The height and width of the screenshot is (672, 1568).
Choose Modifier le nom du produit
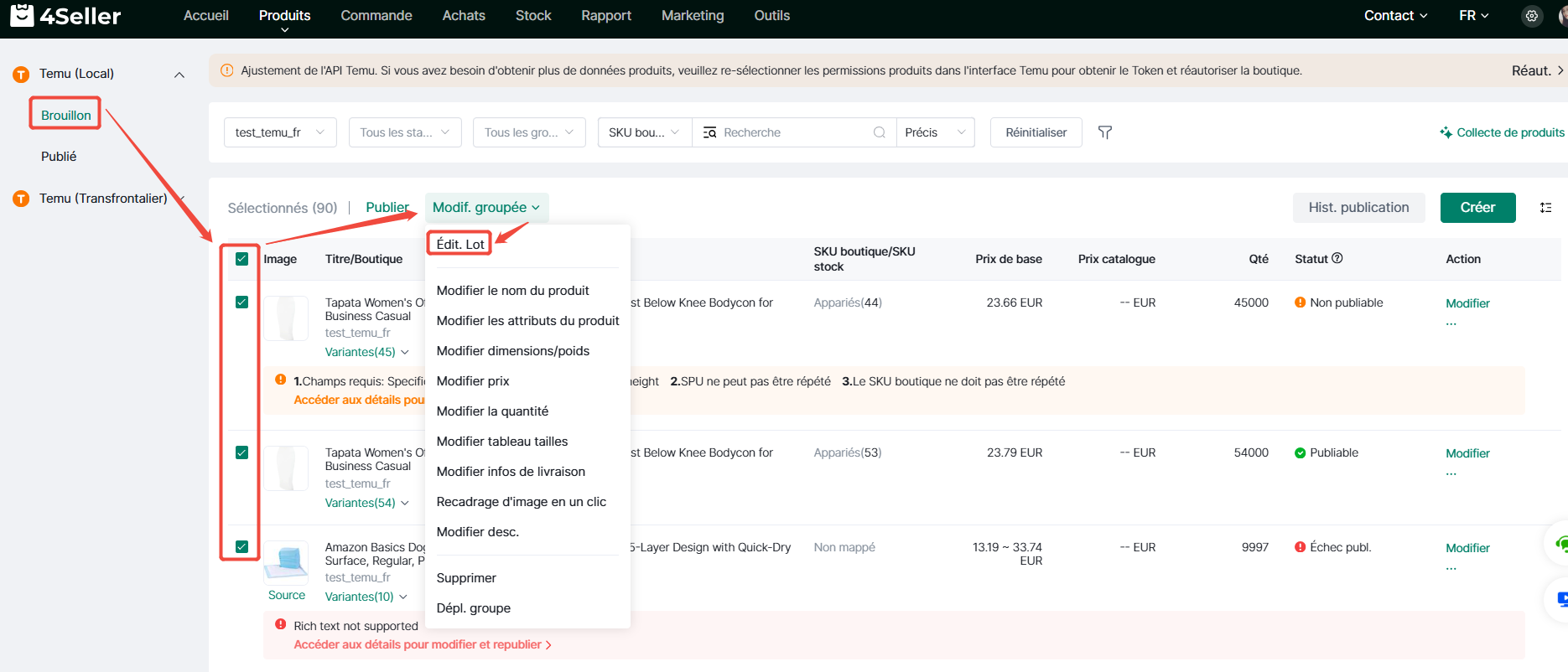coord(512,291)
